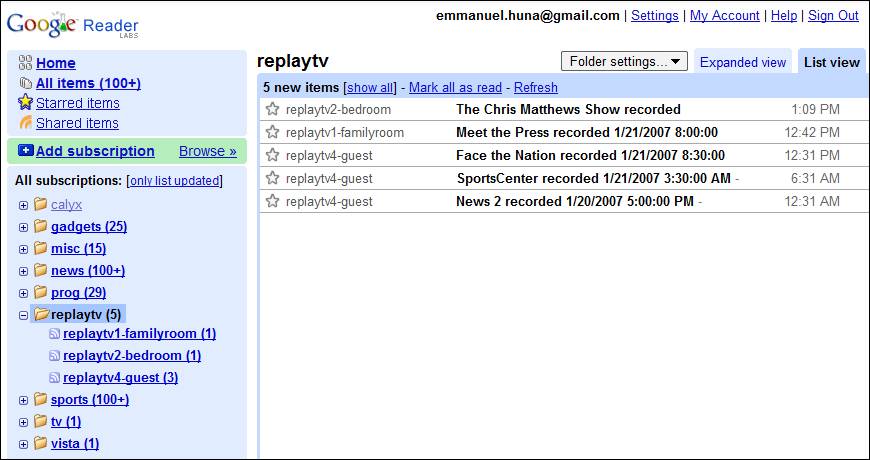Click the replaytv4-guest feed icon in sidebar
The height and width of the screenshot is (460, 870).
point(54,377)
